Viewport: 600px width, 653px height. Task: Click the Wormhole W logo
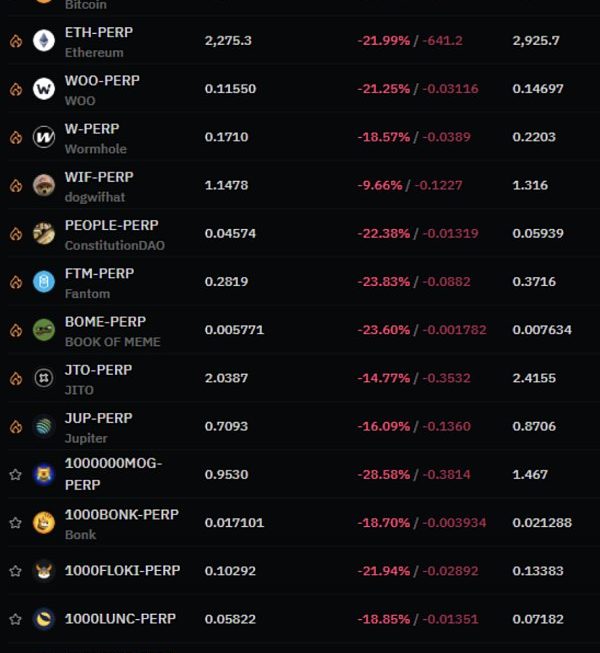[44, 137]
